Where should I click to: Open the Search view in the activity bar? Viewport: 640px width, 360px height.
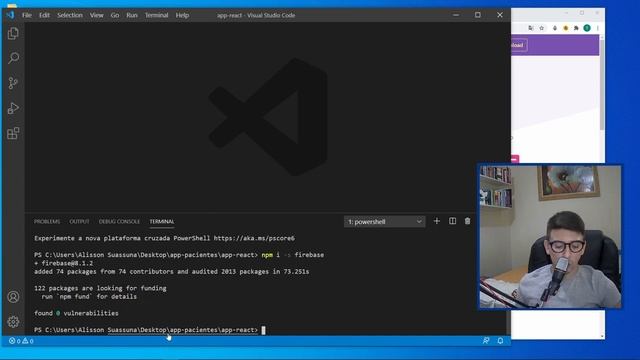[x=13, y=58]
